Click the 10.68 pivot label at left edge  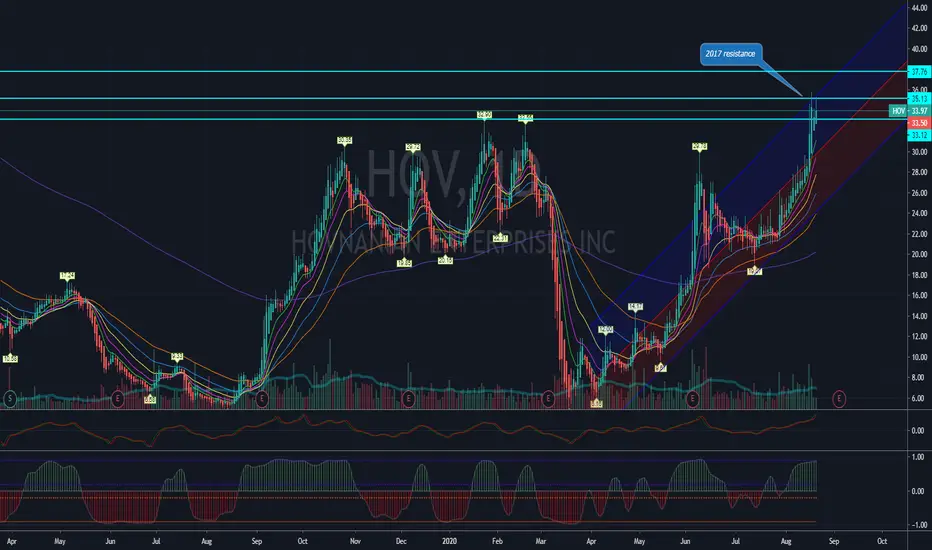[10, 359]
